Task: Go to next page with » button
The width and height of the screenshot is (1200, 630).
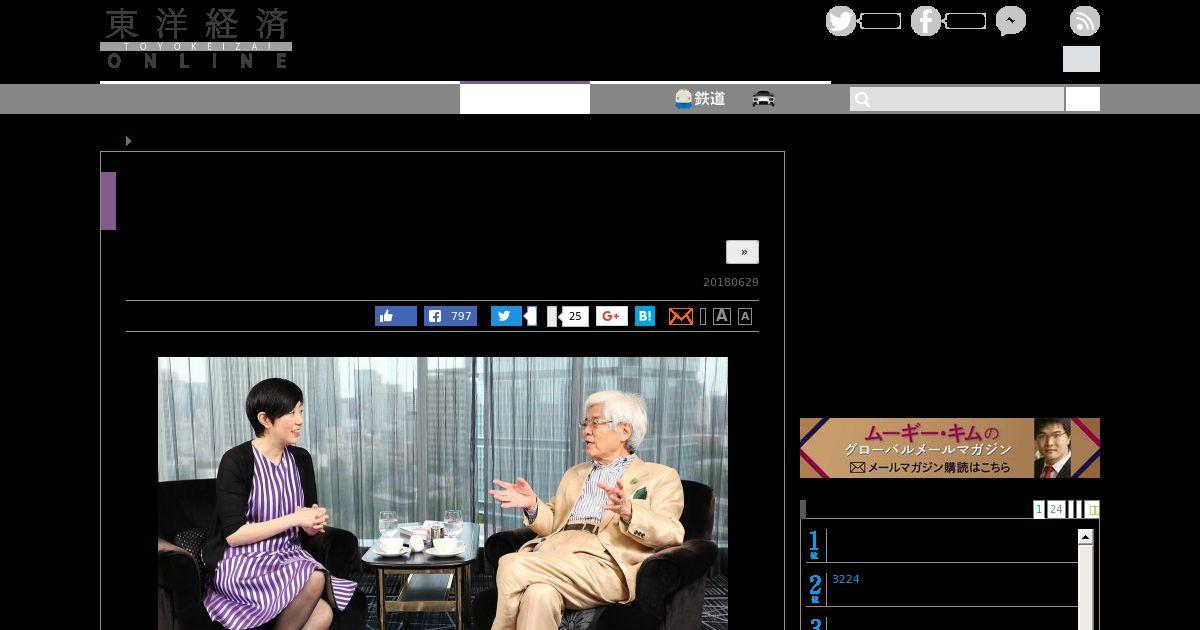Action: (x=742, y=252)
